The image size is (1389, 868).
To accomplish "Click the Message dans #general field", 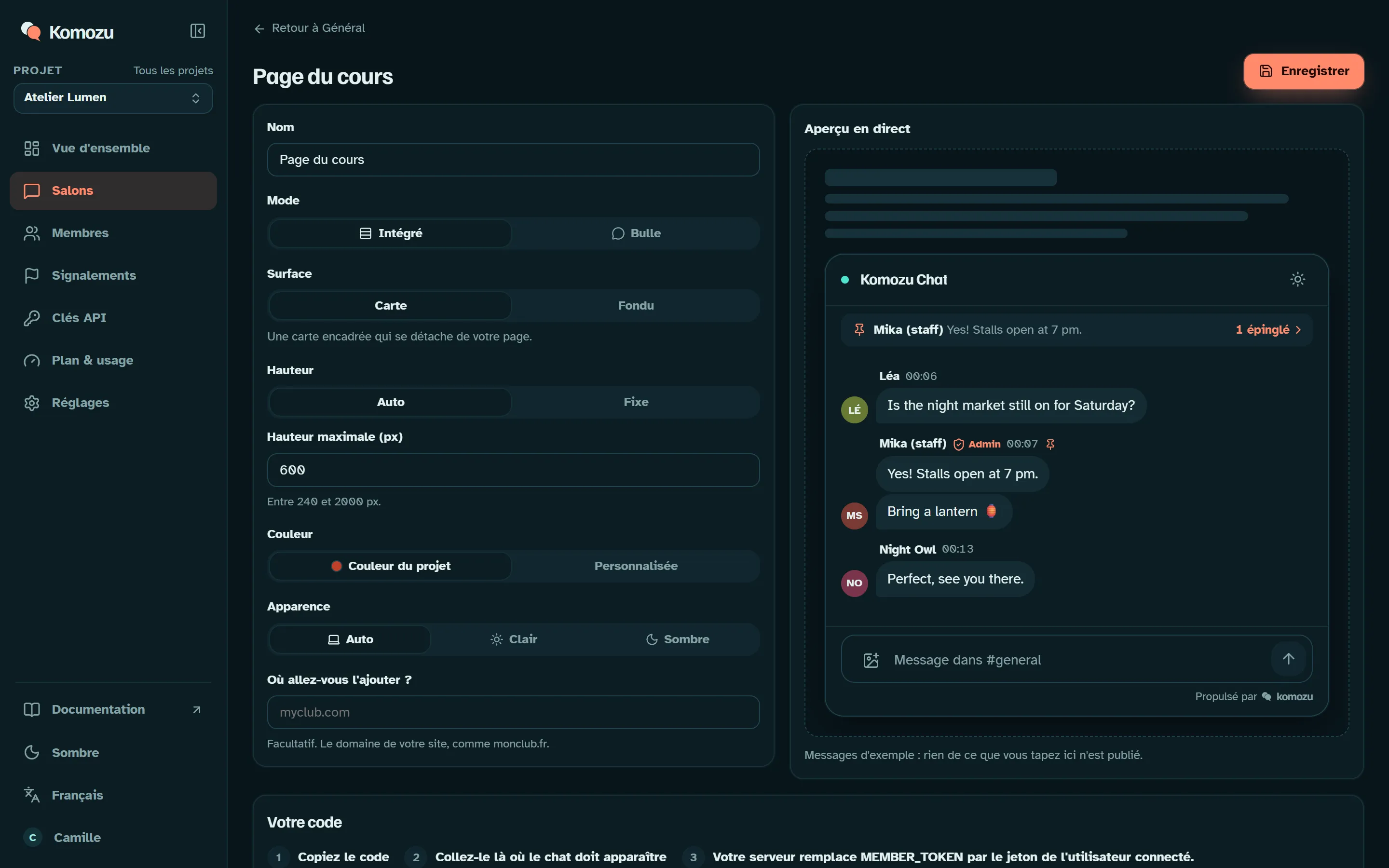I will [x=1076, y=660].
